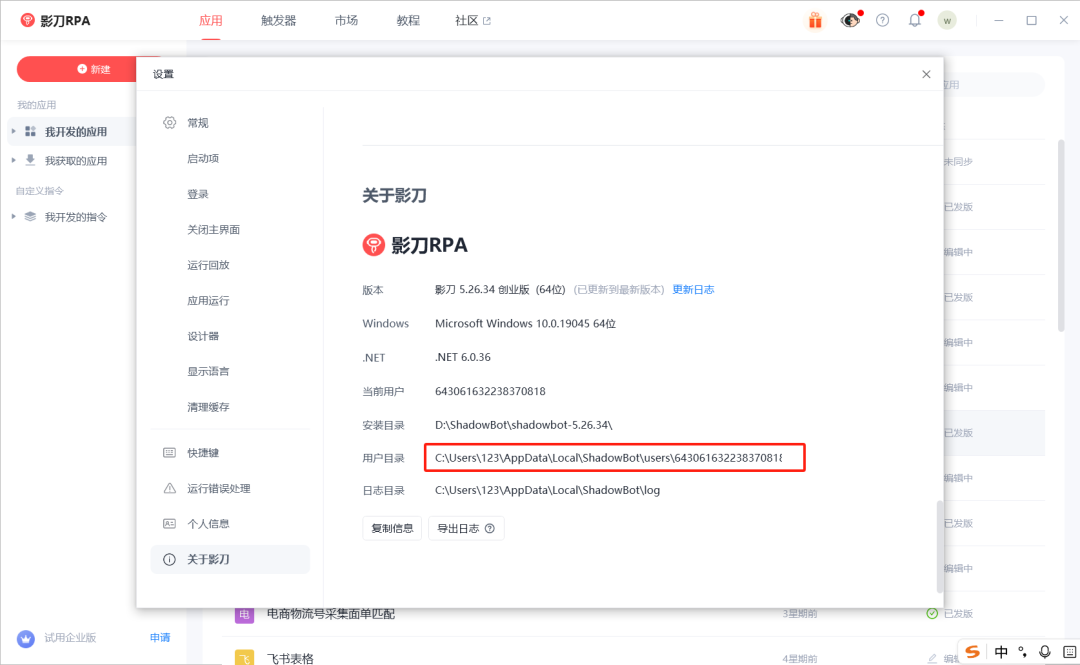Click the settings dialog vertical scrollbar
The image size is (1080, 665).
point(939,546)
